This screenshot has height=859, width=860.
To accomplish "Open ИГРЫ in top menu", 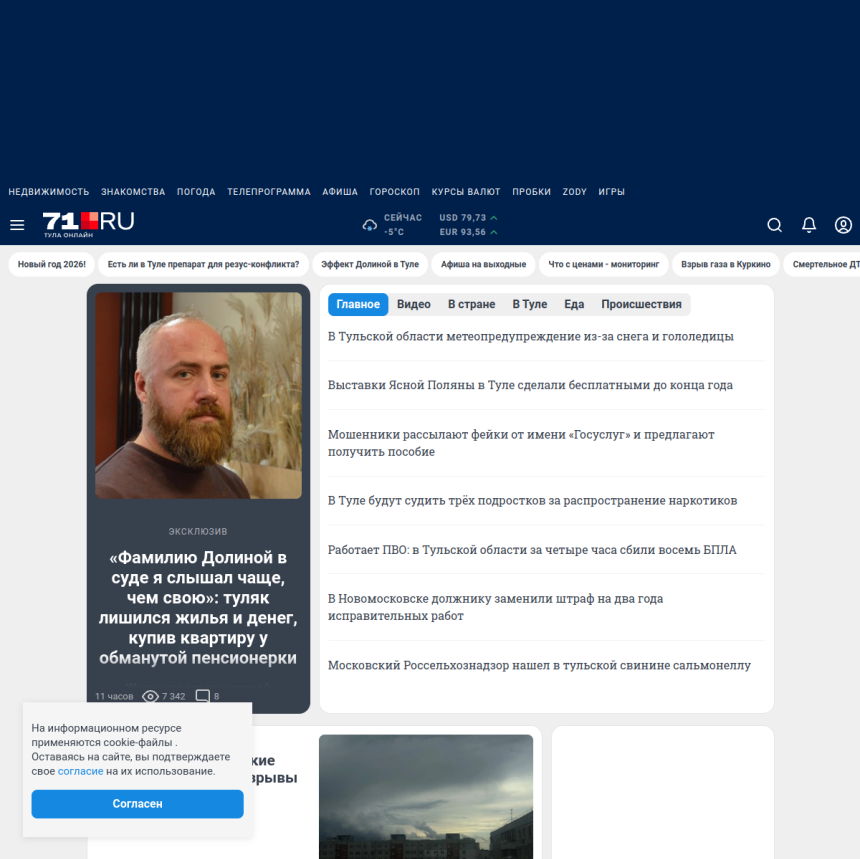I will [x=612, y=192].
